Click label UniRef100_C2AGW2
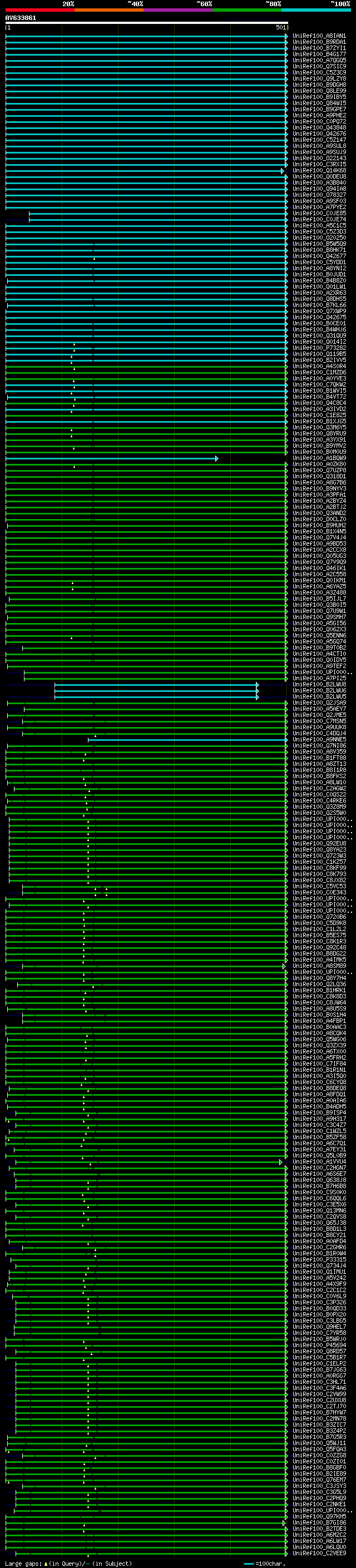 [319, 788]
